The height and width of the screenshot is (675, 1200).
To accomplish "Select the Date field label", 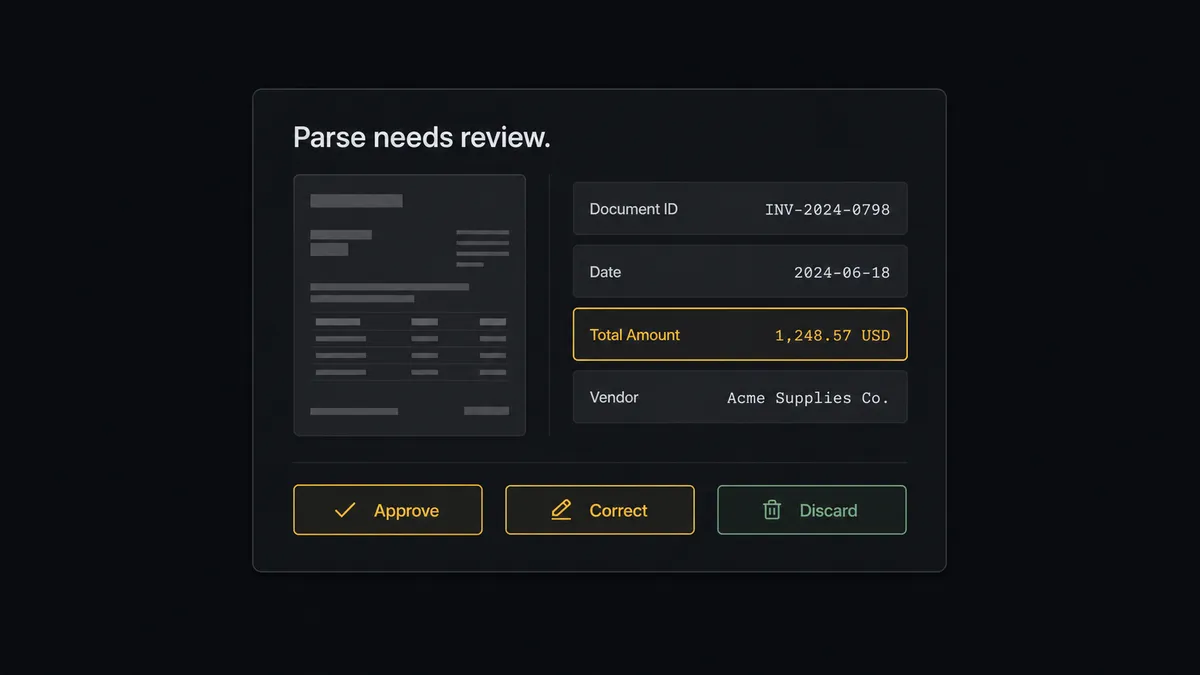I will [605, 272].
